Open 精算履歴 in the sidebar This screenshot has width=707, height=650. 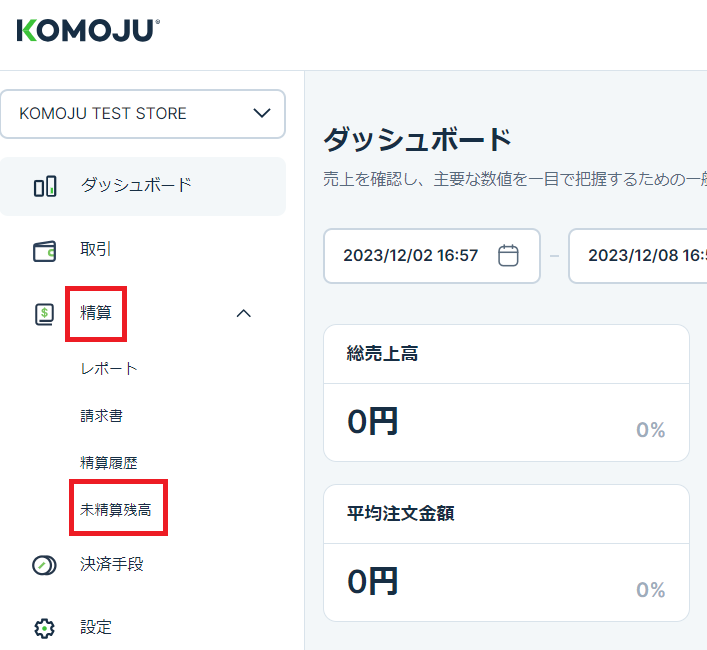109,463
